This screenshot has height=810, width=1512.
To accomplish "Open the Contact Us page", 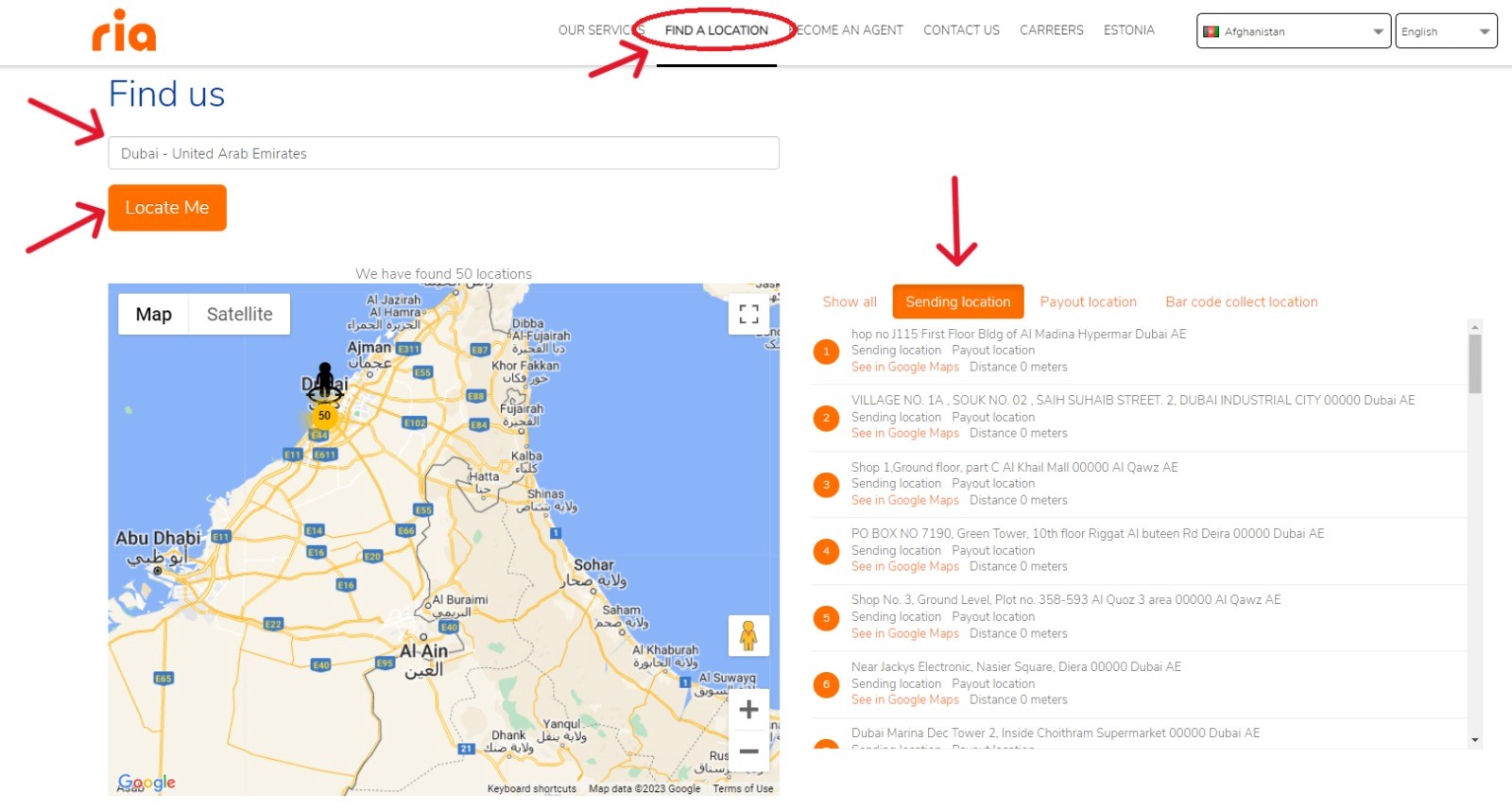I will [961, 30].
